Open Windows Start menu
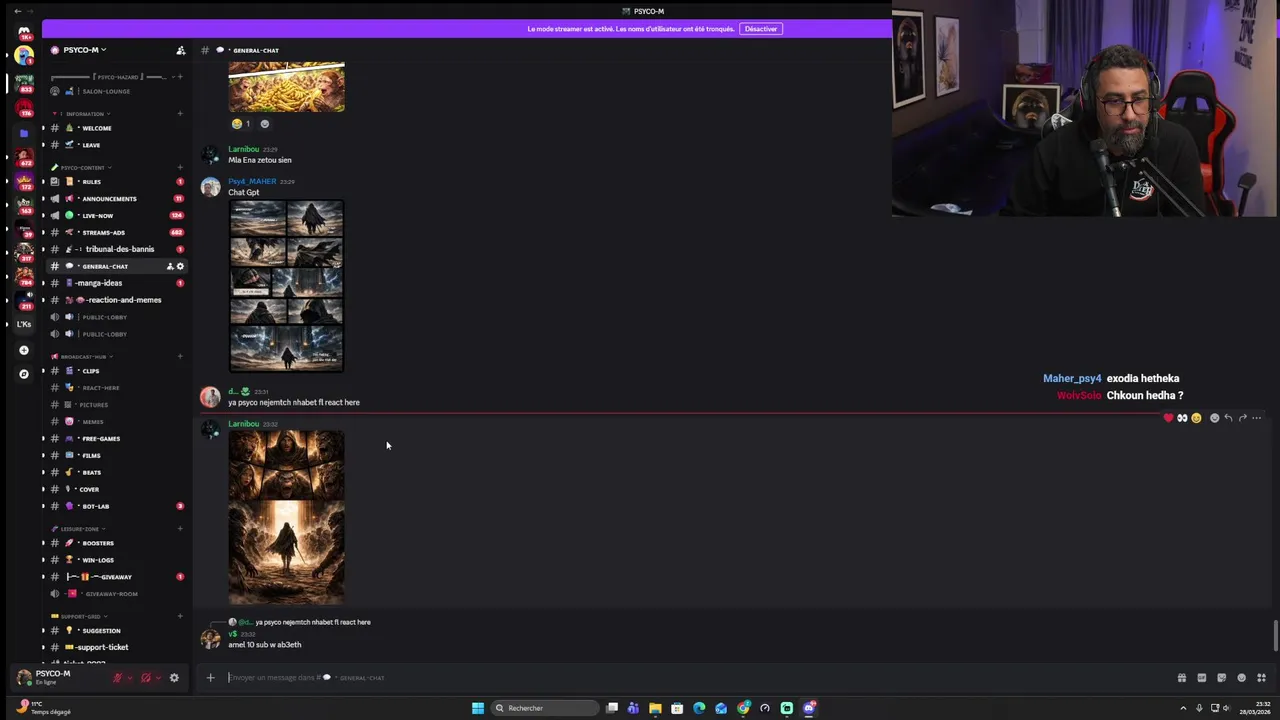Screen dimensions: 1280x720 478,708
